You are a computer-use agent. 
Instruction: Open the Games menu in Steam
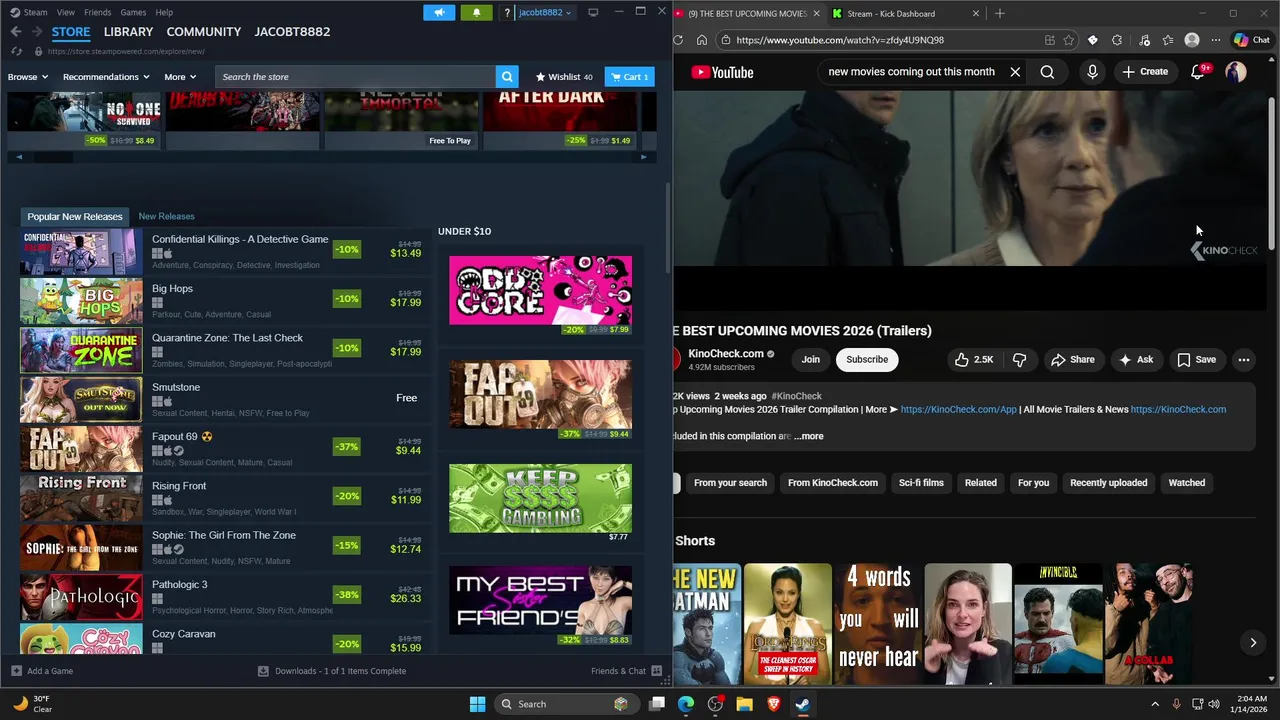click(x=133, y=12)
